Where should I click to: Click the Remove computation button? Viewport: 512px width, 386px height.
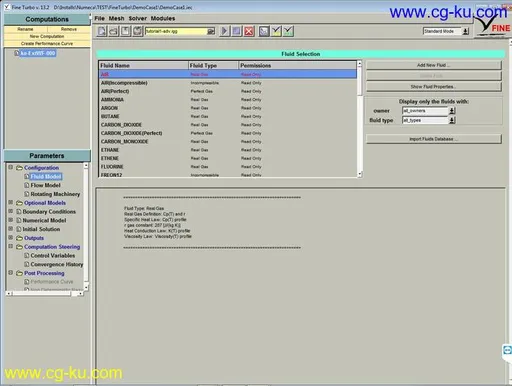pyautogui.click(x=69, y=29)
